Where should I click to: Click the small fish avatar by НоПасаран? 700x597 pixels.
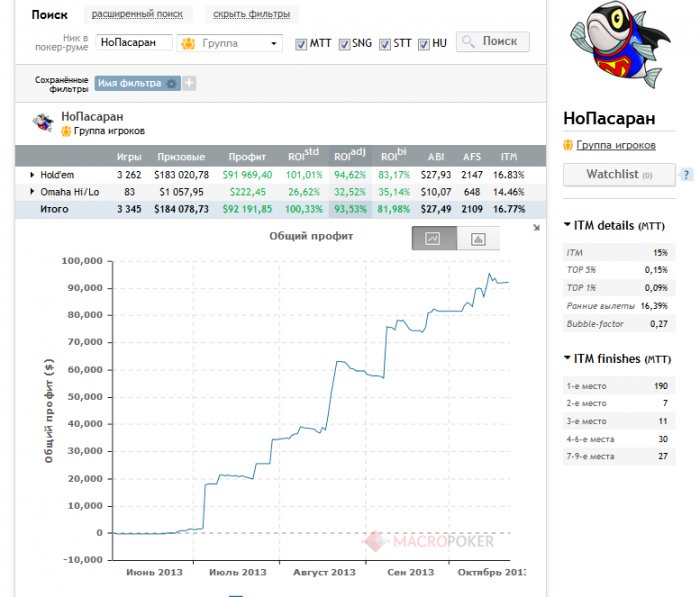click(43, 122)
